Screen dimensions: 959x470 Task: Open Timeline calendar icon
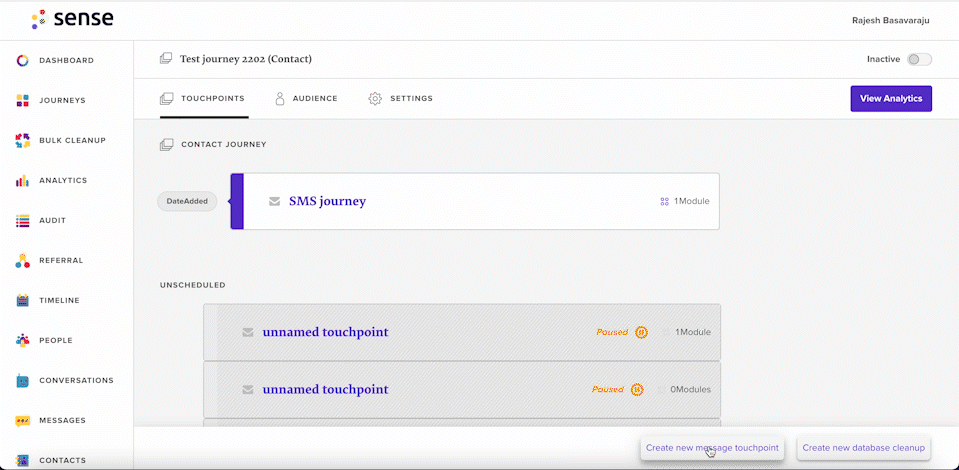pos(22,300)
